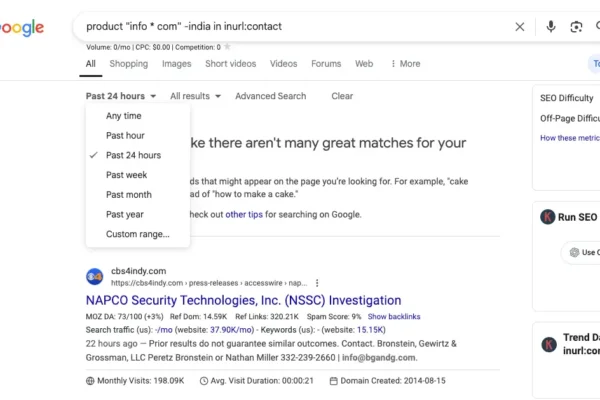Image resolution: width=600 pixels, height=400 pixels.
Task: Open the Short videos tab
Action: click(231, 64)
